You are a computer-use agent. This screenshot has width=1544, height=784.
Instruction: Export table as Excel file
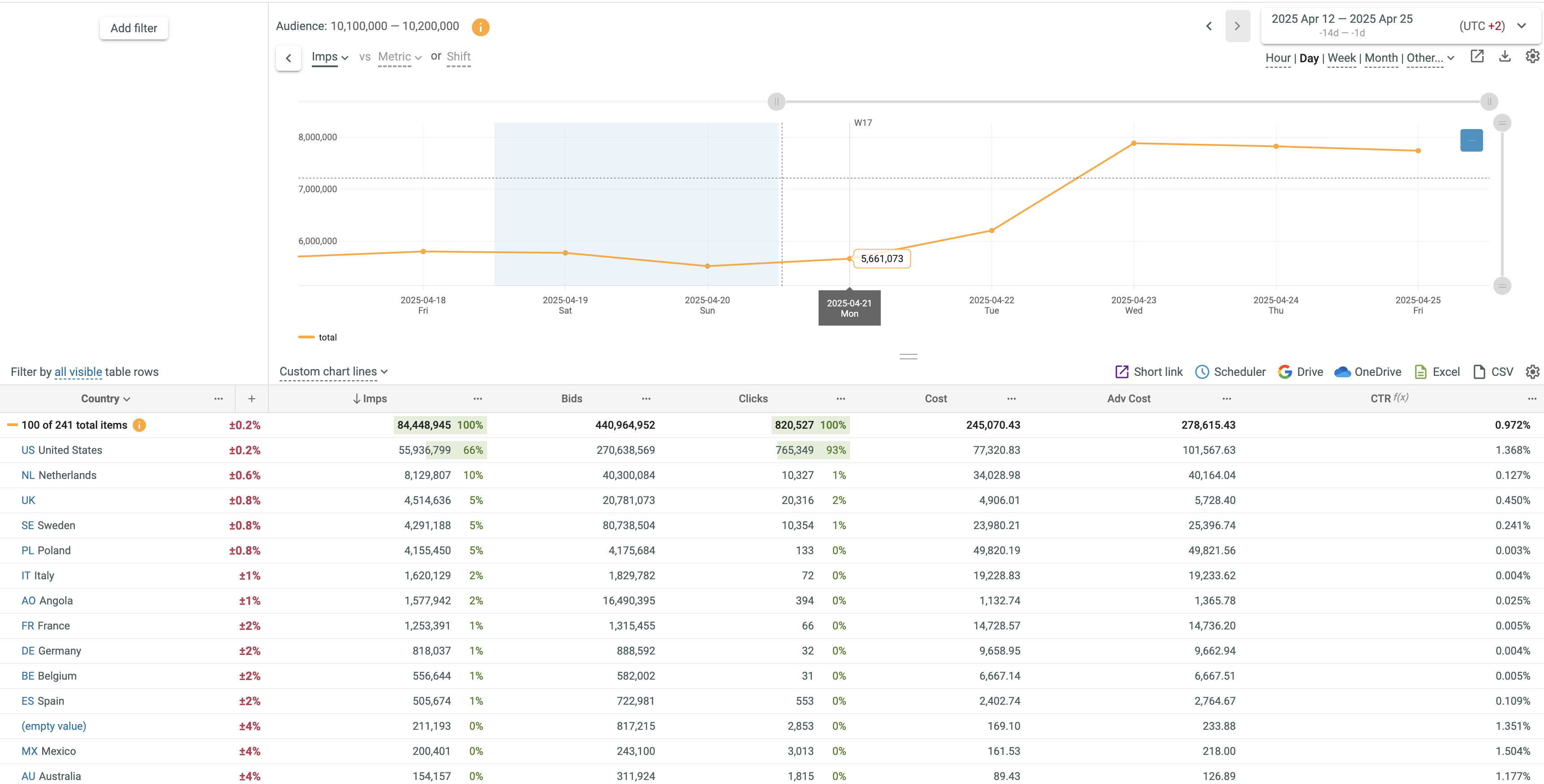(x=1437, y=372)
